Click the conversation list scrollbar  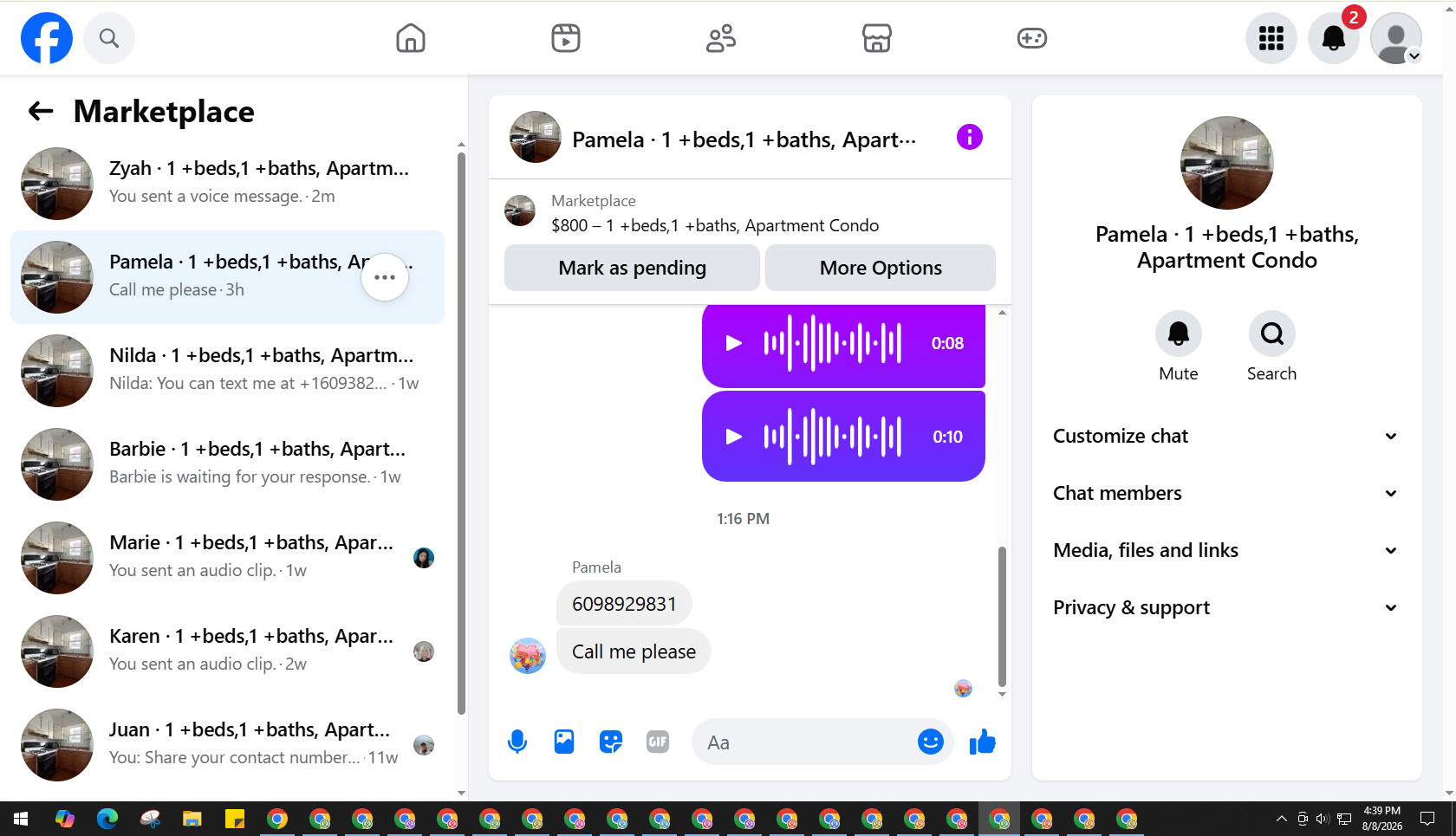pos(461,433)
